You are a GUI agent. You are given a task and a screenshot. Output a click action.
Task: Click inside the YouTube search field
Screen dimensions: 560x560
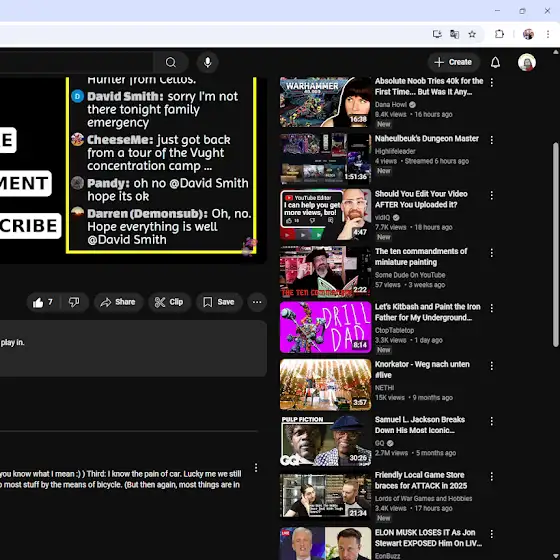tap(76, 62)
